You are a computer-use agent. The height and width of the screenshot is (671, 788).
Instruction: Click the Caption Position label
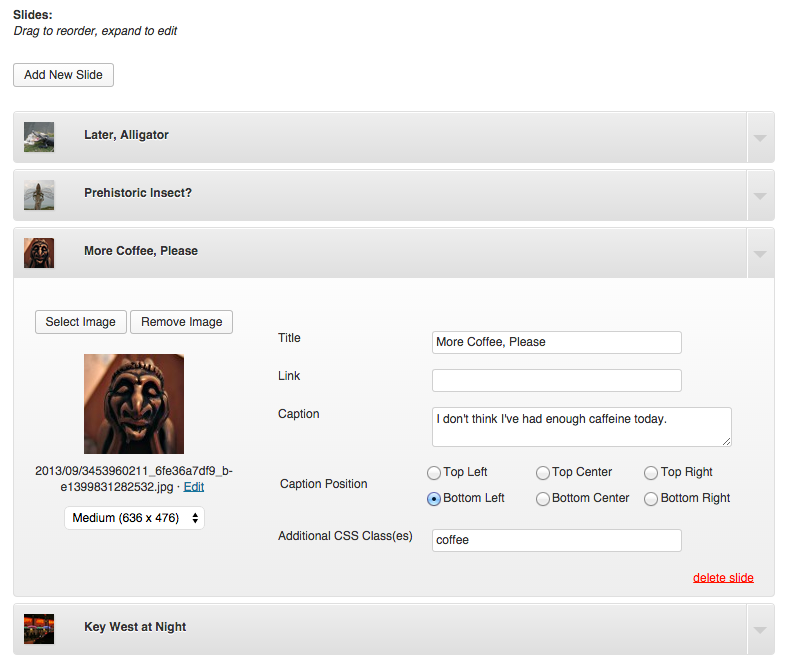(x=324, y=484)
